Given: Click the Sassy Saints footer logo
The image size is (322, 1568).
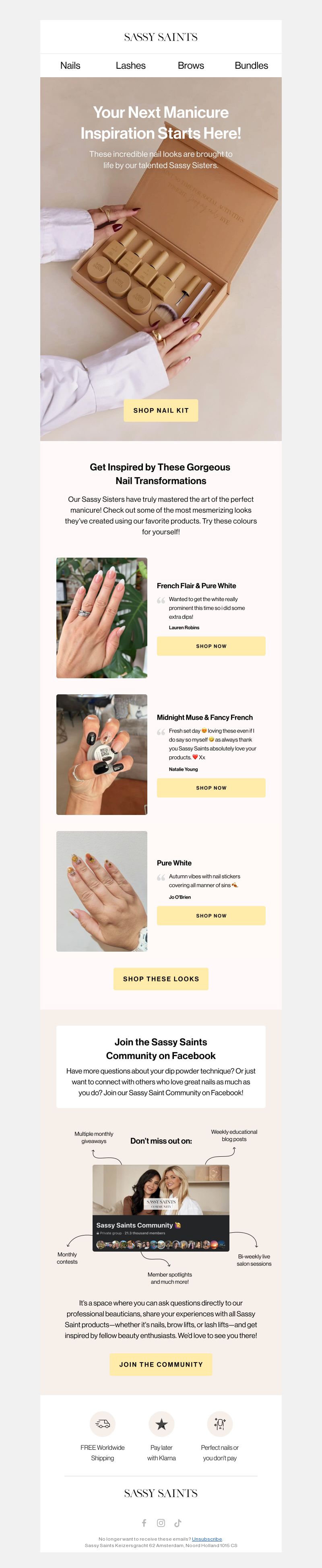Looking at the screenshot, I should coord(161,1493).
